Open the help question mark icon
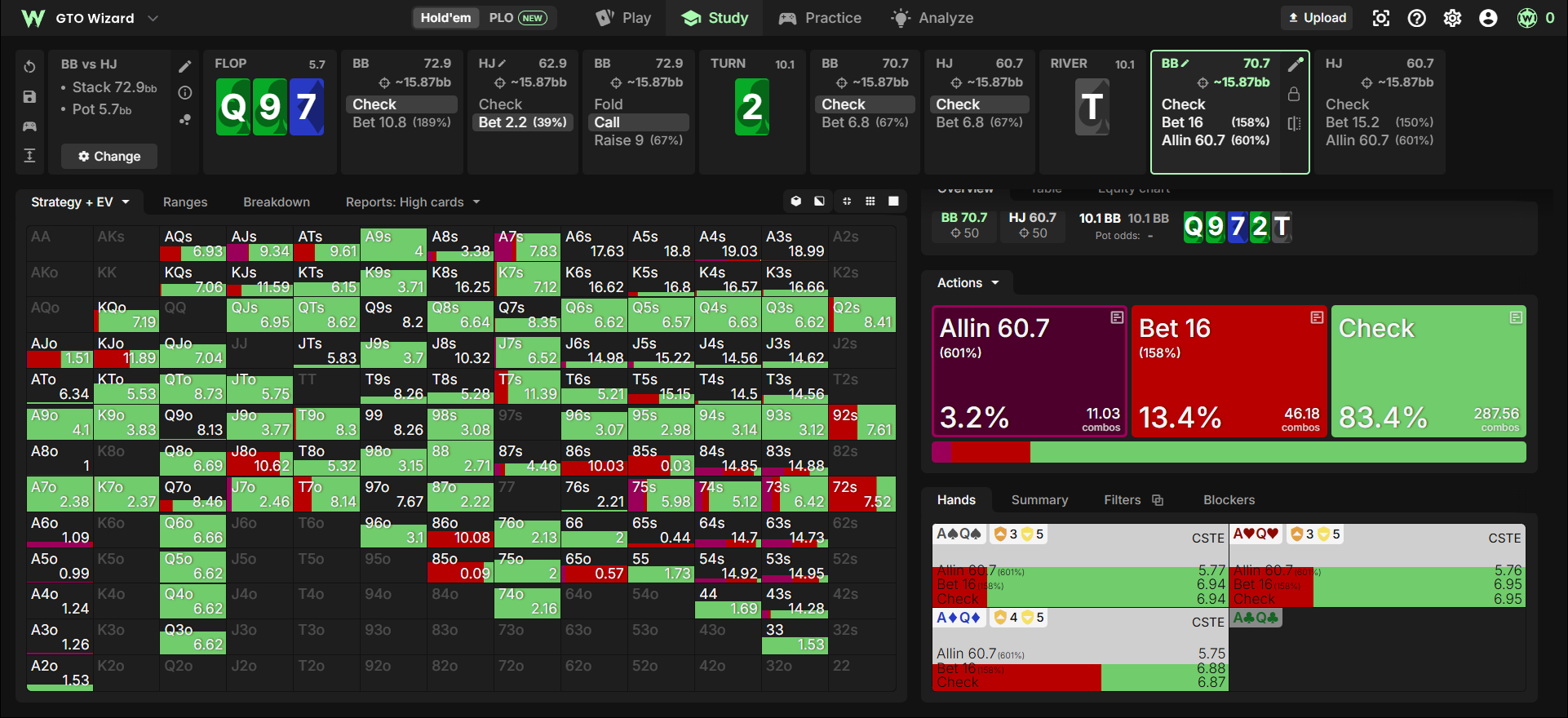 [1416, 18]
